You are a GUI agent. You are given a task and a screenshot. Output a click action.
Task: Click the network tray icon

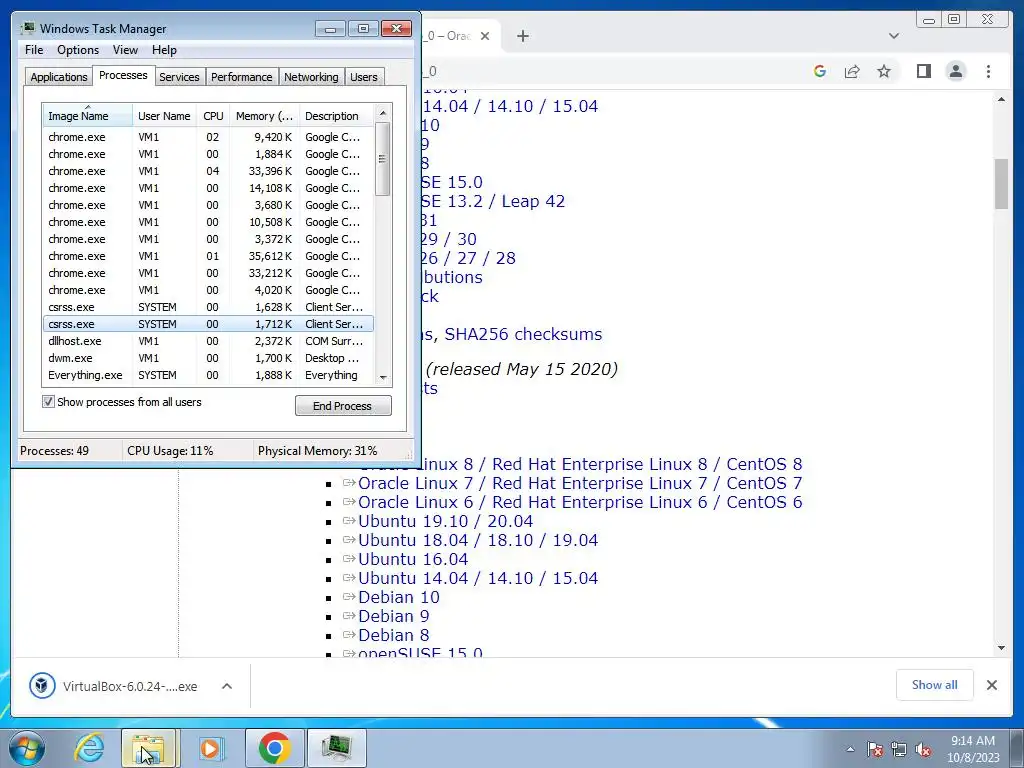coord(899,749)
